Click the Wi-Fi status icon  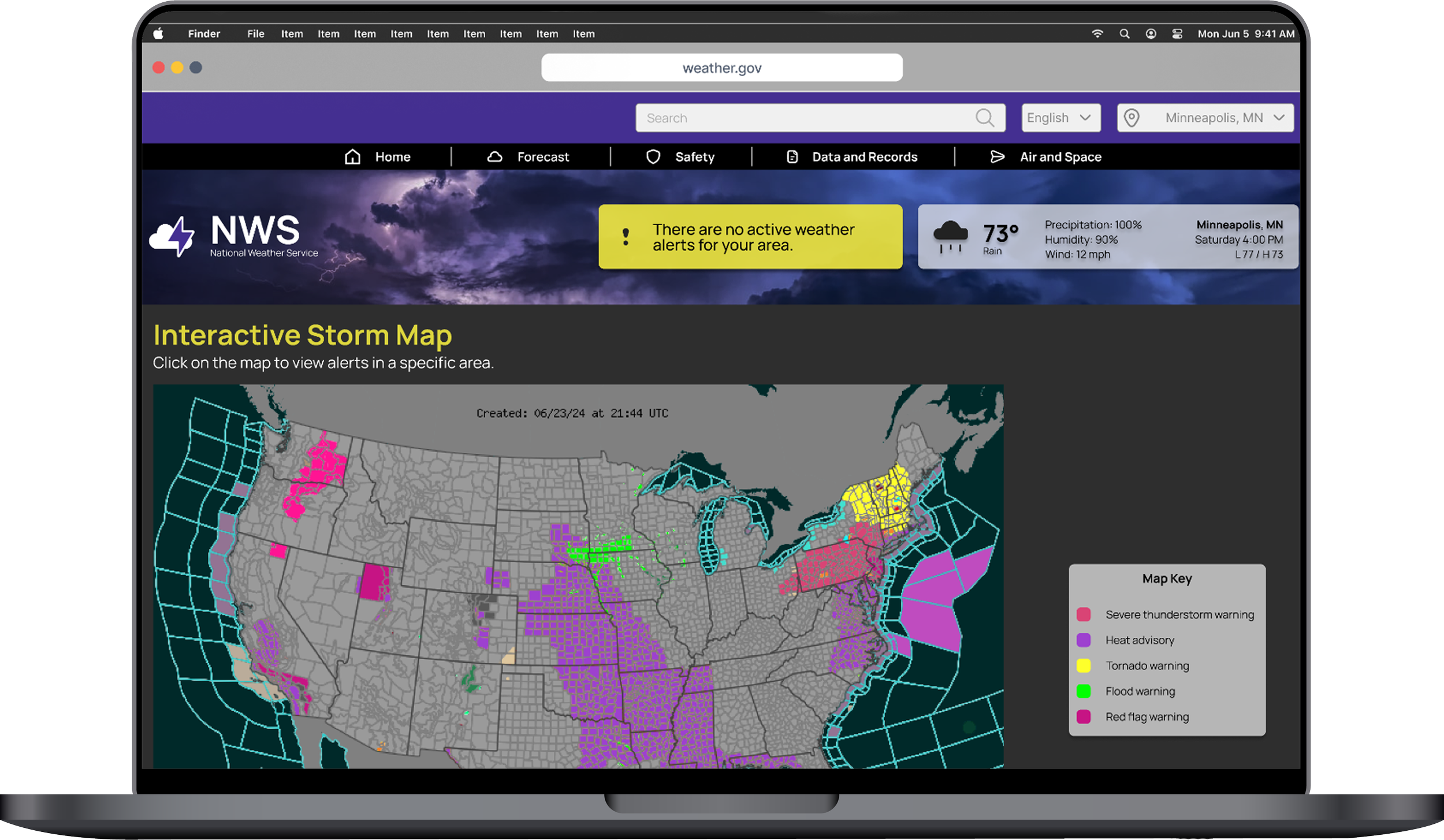tap(1097, 34)
